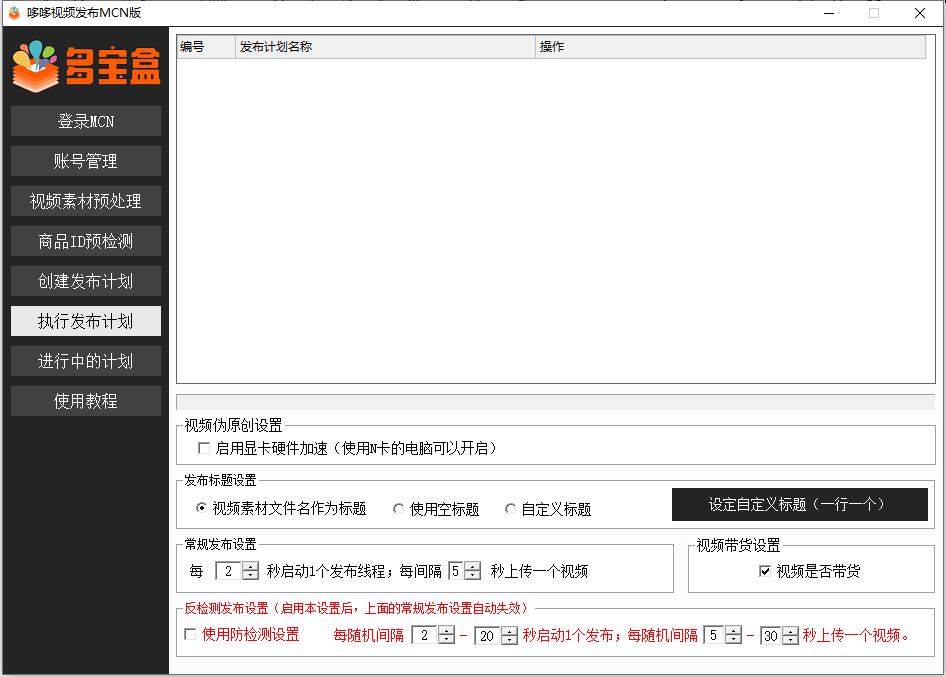Increase 反检测 upload maximum (30) up arrow

[x=790, y=631]
